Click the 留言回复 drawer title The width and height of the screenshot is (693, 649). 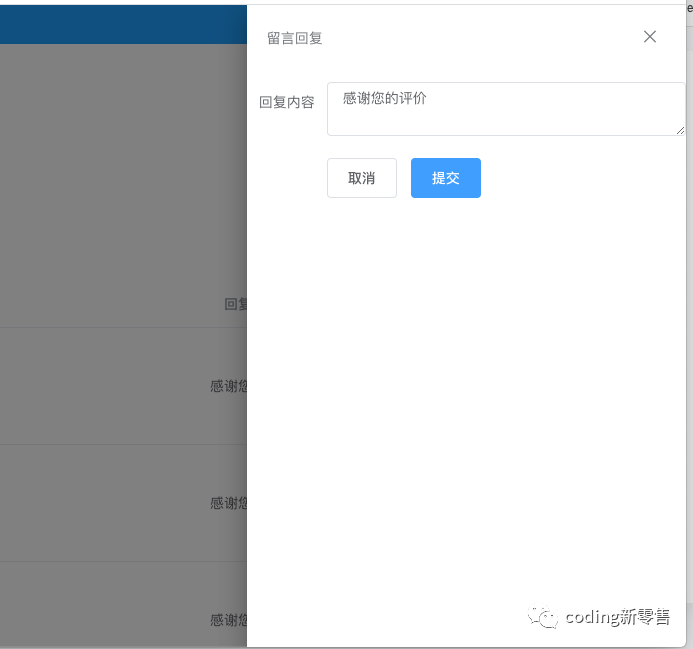click(x=295, y=38)
